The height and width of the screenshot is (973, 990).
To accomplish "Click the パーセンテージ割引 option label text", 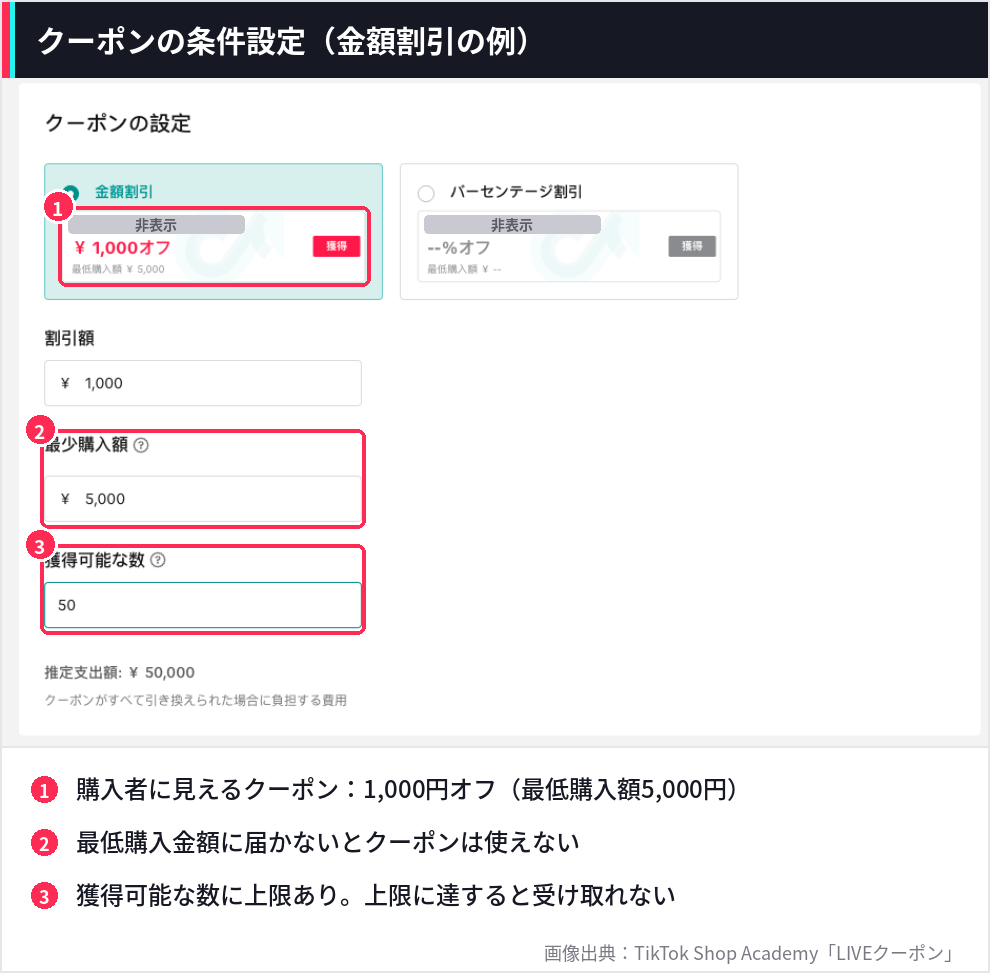I will [x=516, y=192].
